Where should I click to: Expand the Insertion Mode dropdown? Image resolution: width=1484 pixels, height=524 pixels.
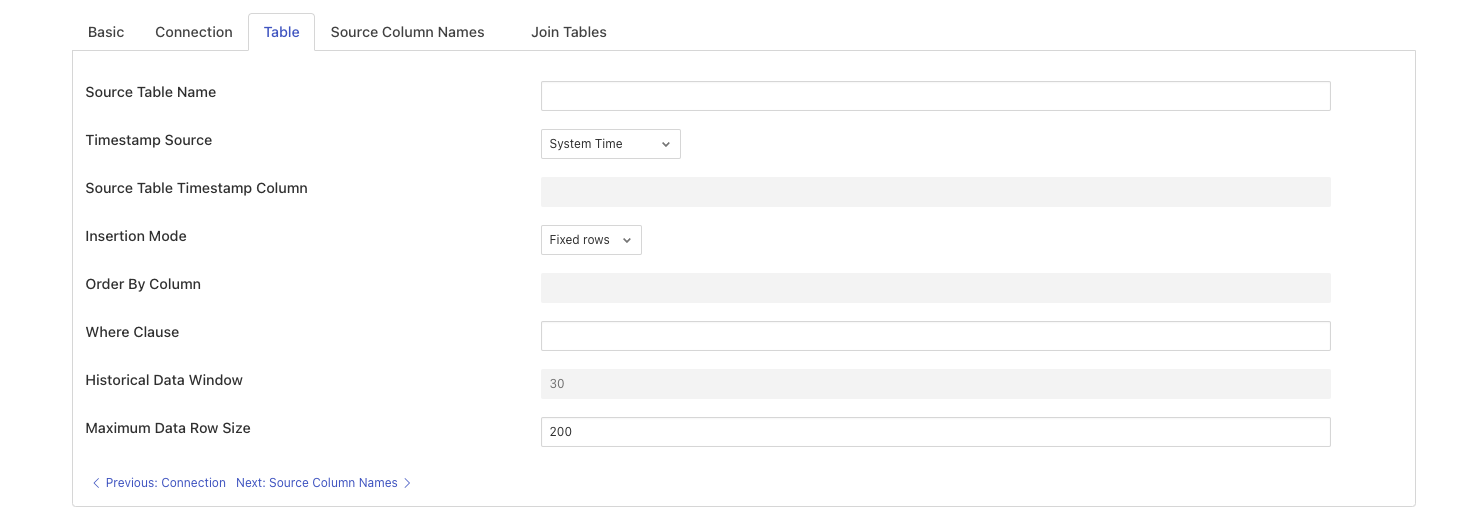tap(591, 240)
